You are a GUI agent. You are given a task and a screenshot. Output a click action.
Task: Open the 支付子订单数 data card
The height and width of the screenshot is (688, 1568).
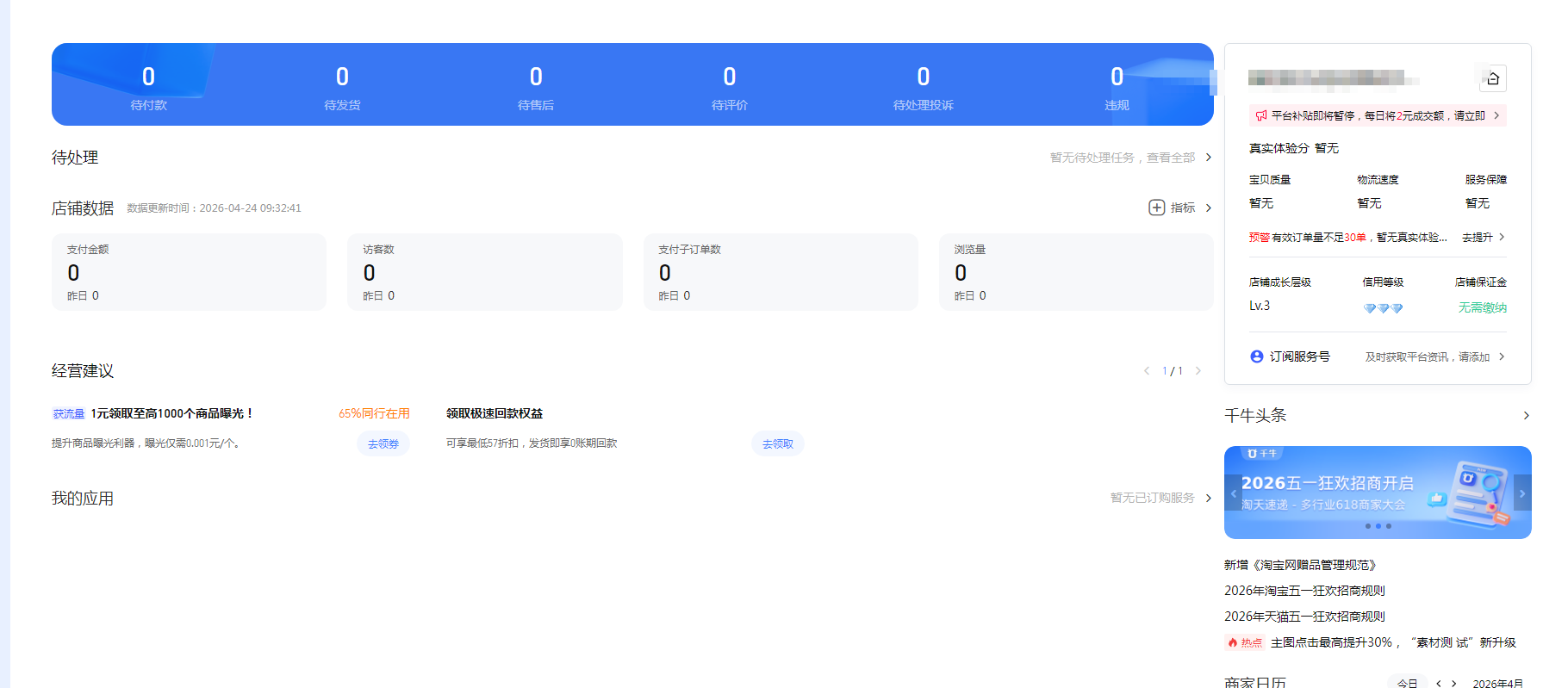click(x=781, y=272)
